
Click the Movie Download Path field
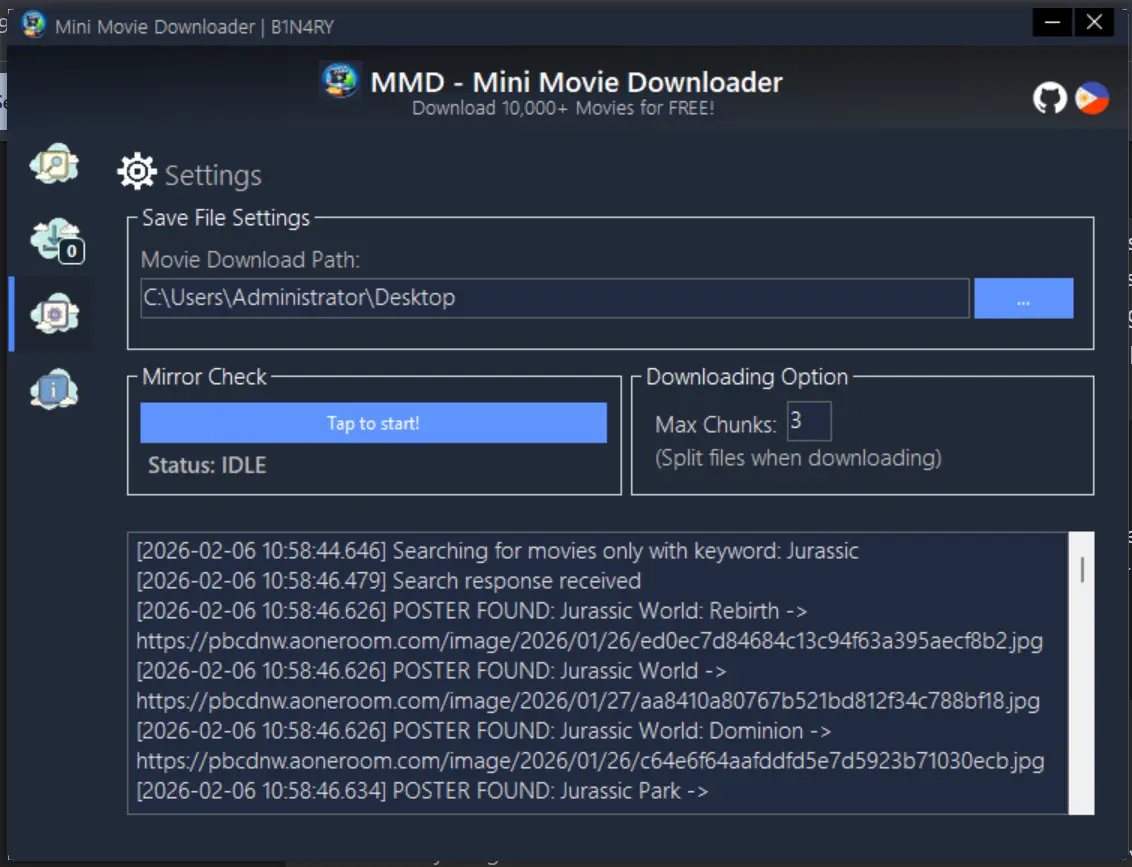point(554,298)
